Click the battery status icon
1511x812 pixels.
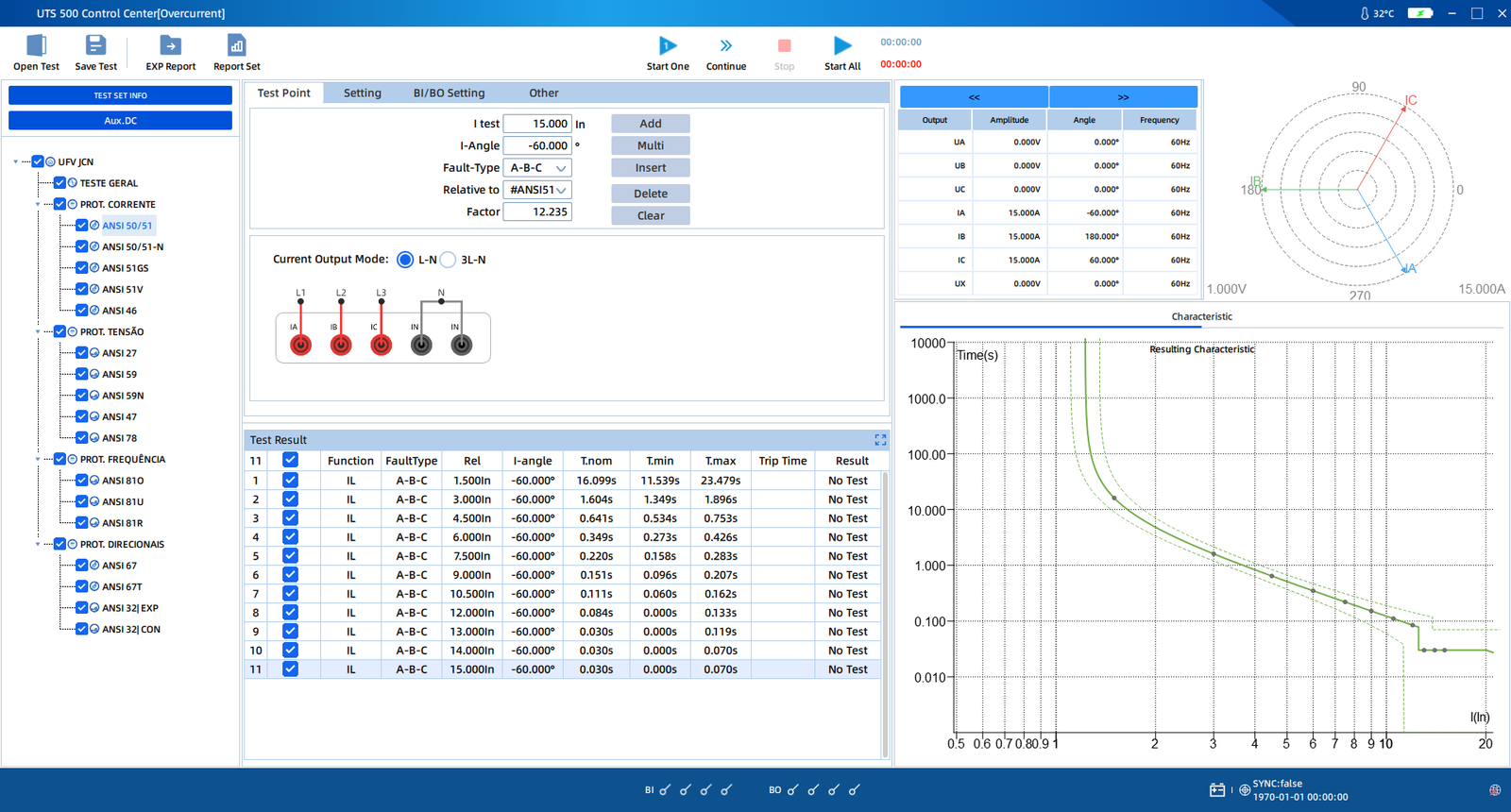[x=1420, y=13]
